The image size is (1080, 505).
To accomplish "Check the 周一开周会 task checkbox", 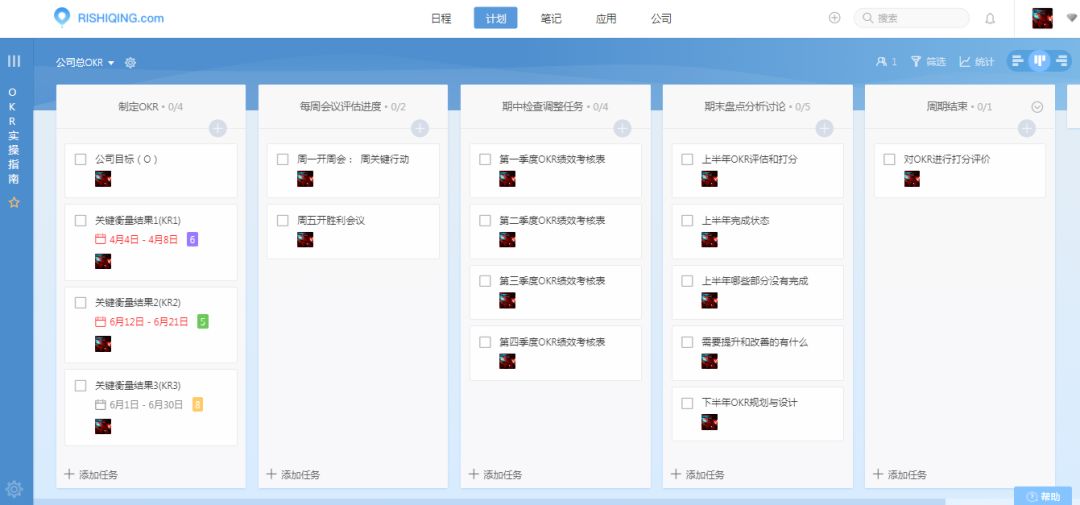I will pos(282,159).
